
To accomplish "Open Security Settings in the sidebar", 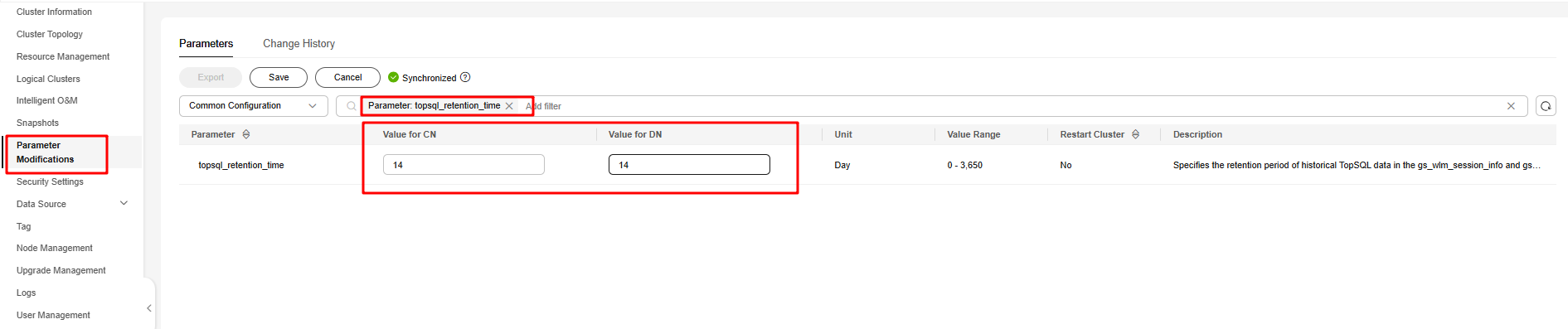I will (x=50, y=181).
